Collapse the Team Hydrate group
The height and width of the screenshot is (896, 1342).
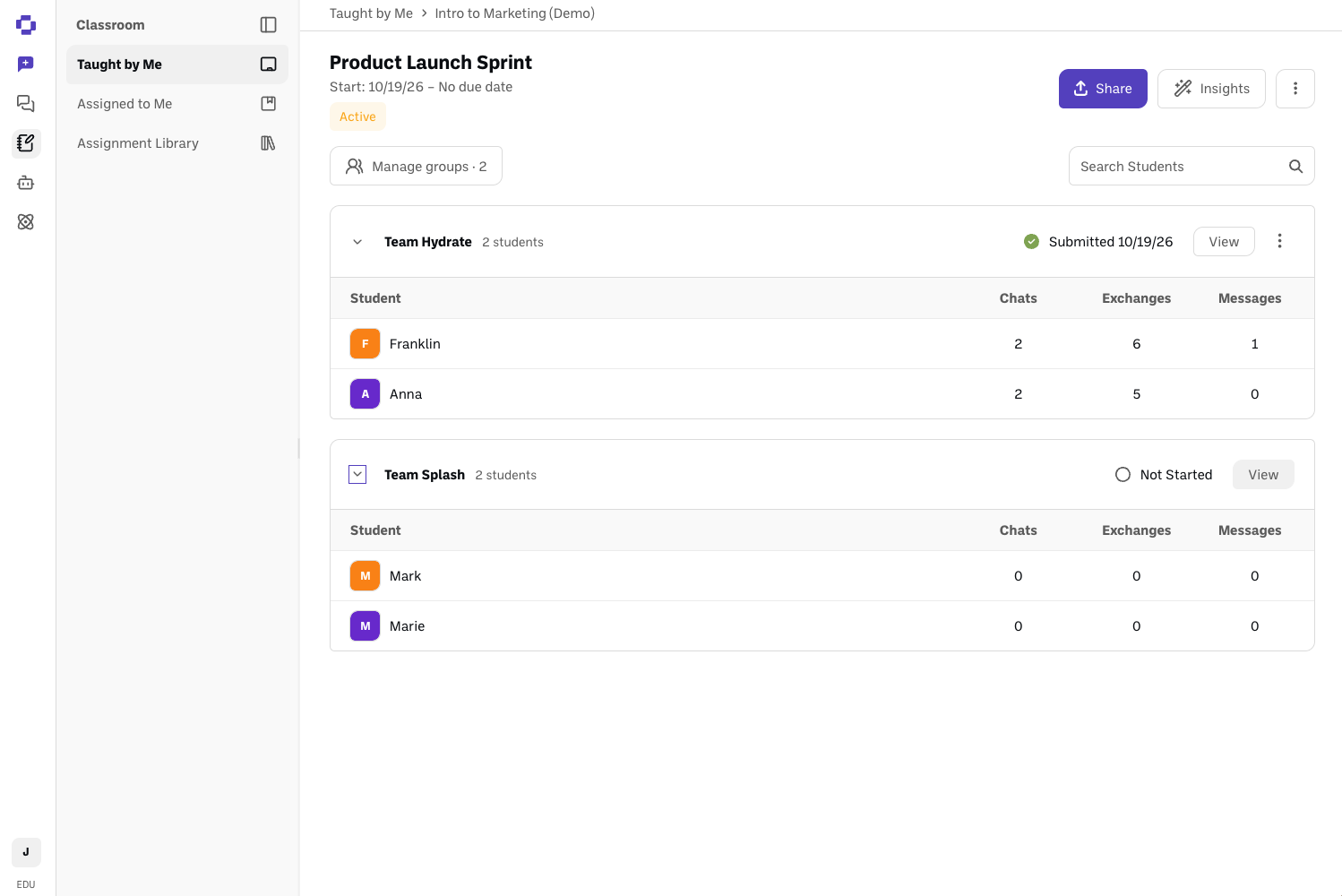[x=357, y=242]
